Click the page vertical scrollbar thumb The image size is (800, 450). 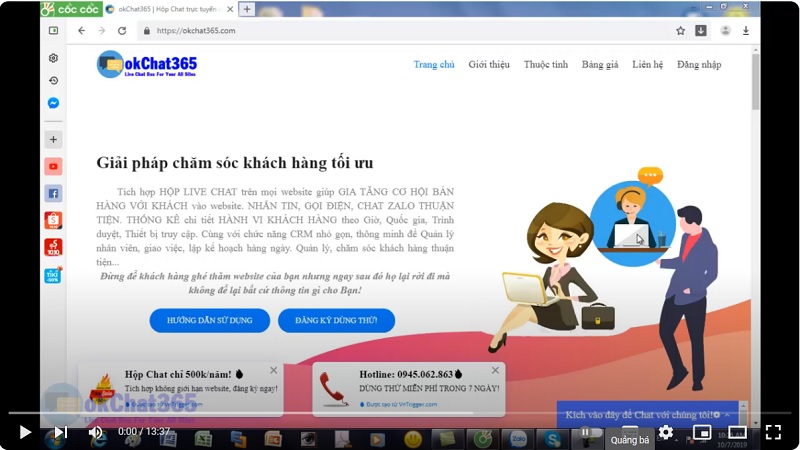(756, 82)
